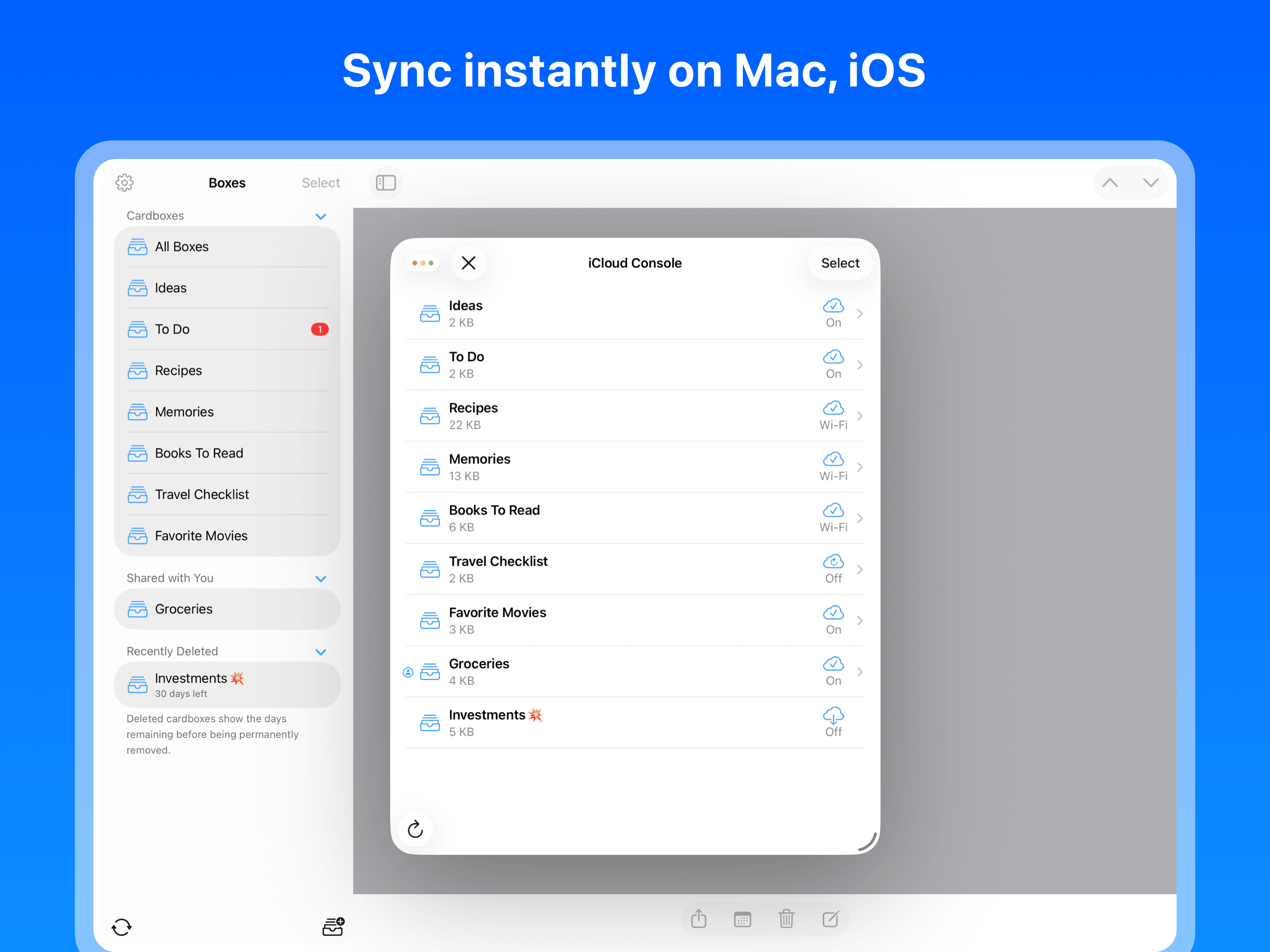Open the Memories cardbox in the sidebar
The image size is (1270, 952).
(227, 412)
